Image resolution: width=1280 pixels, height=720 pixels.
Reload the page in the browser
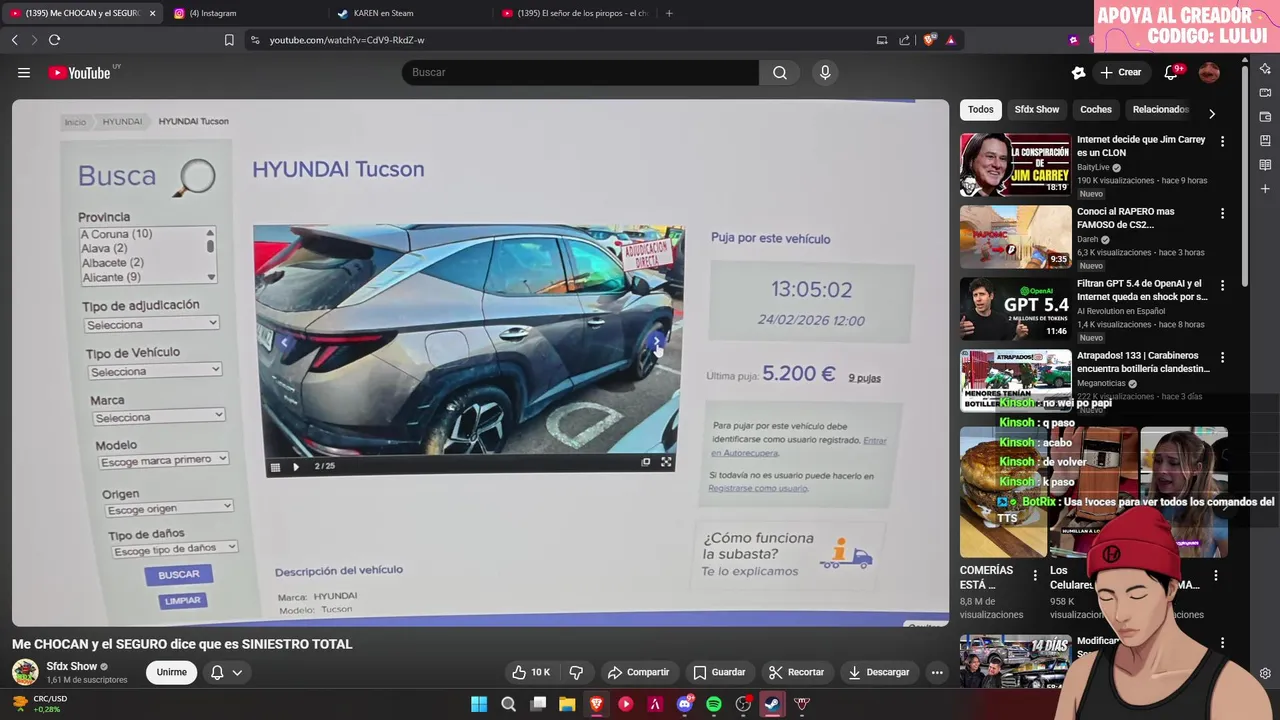[54, 40]
